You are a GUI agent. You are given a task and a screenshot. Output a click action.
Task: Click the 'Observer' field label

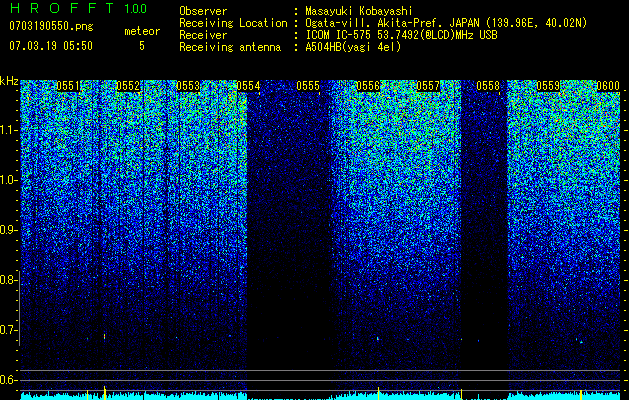point(203,11)
